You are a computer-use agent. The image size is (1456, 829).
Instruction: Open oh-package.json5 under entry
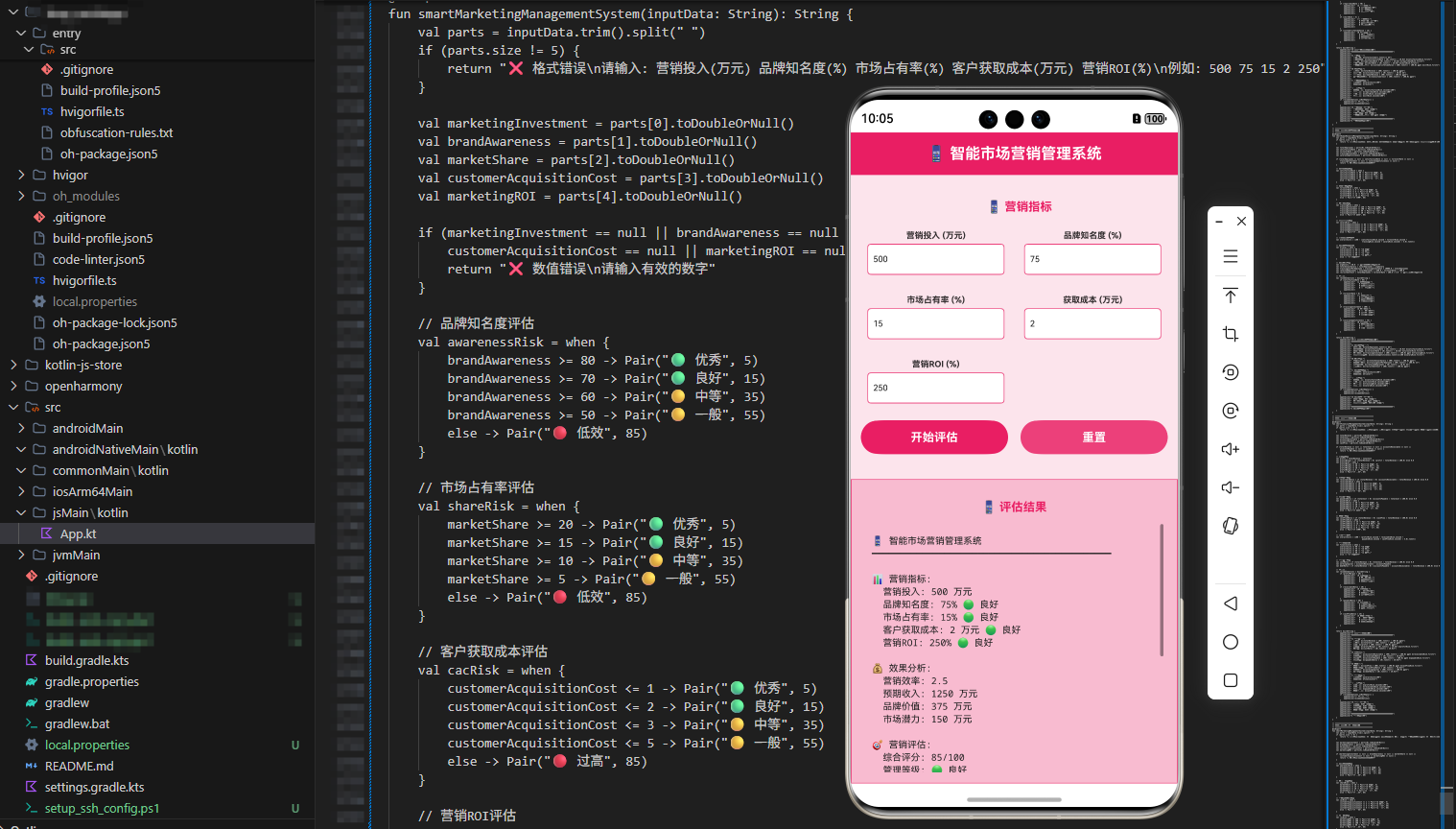coord(108,154)
